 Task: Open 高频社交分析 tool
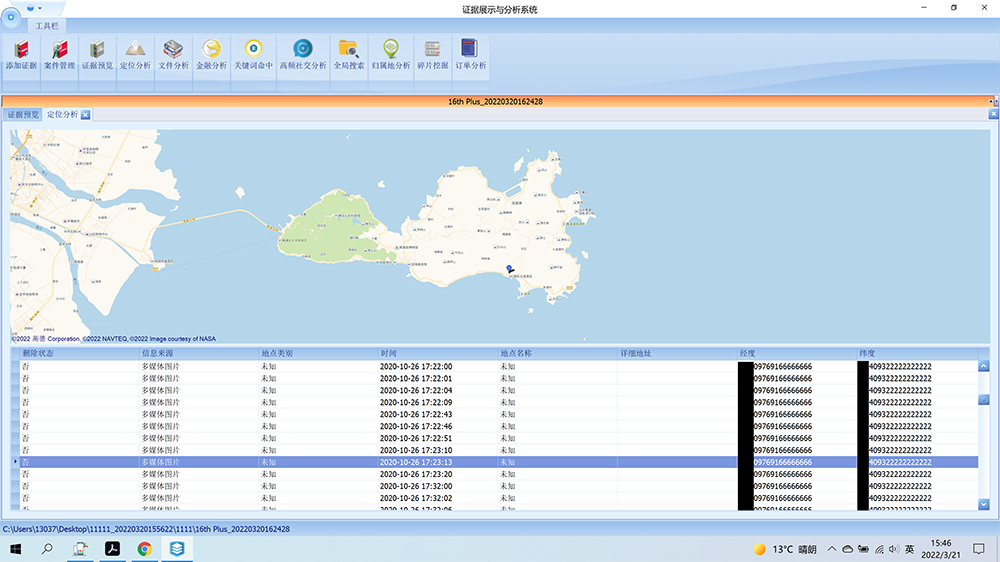(x=303, y=55)
